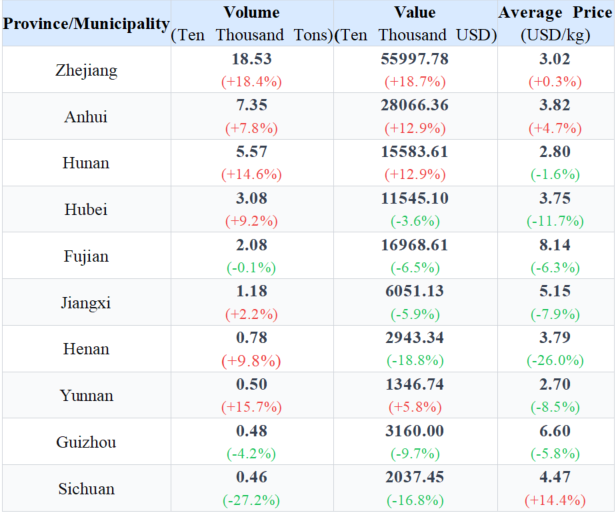Click Guizhou's value figure 3160.00
Image resolution: width=616 pixels, height=513 pixels.
tap(415, 432)
